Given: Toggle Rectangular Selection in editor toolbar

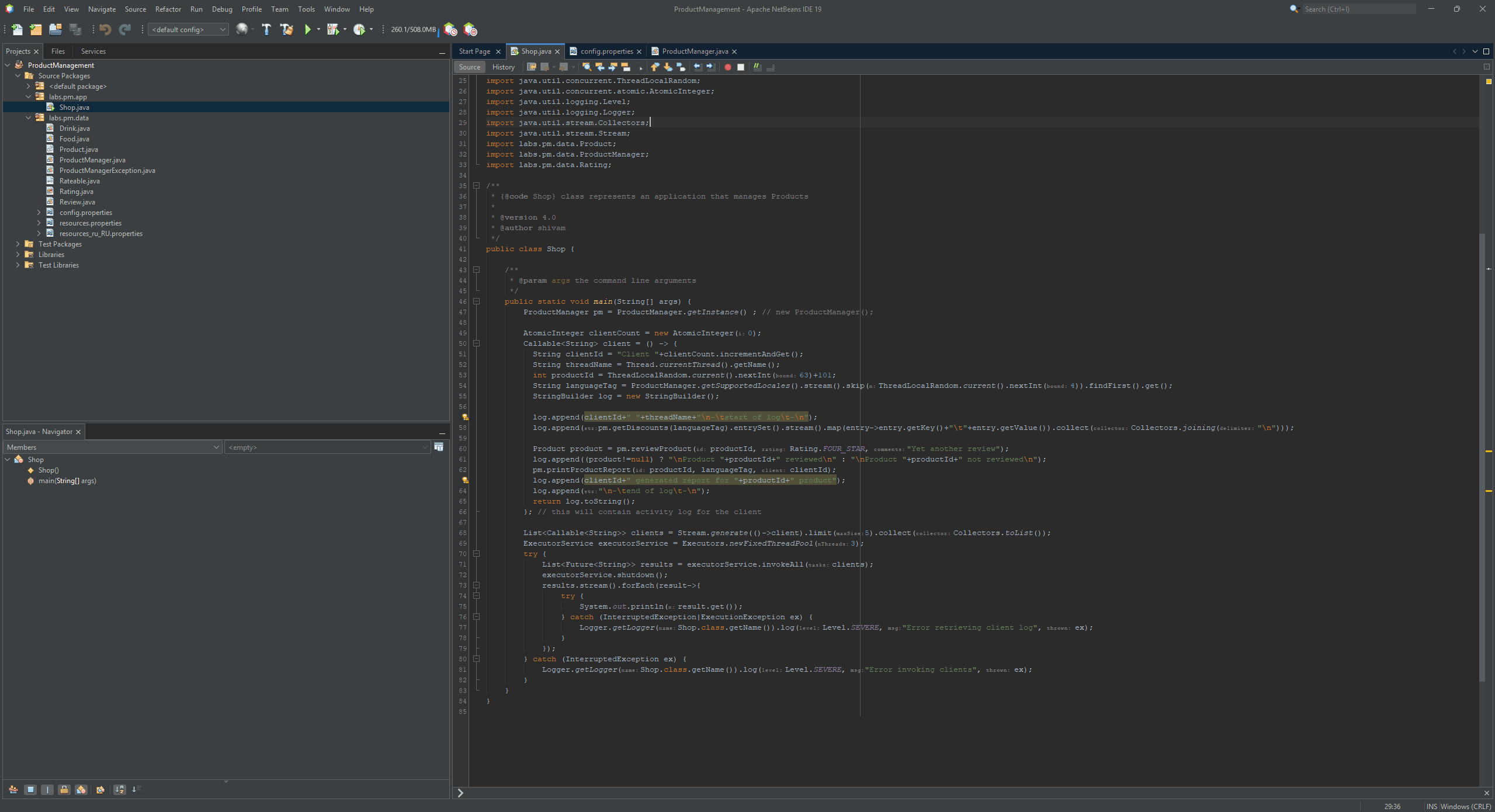Looking at the screenshot, I should click(x=639, y=67).
